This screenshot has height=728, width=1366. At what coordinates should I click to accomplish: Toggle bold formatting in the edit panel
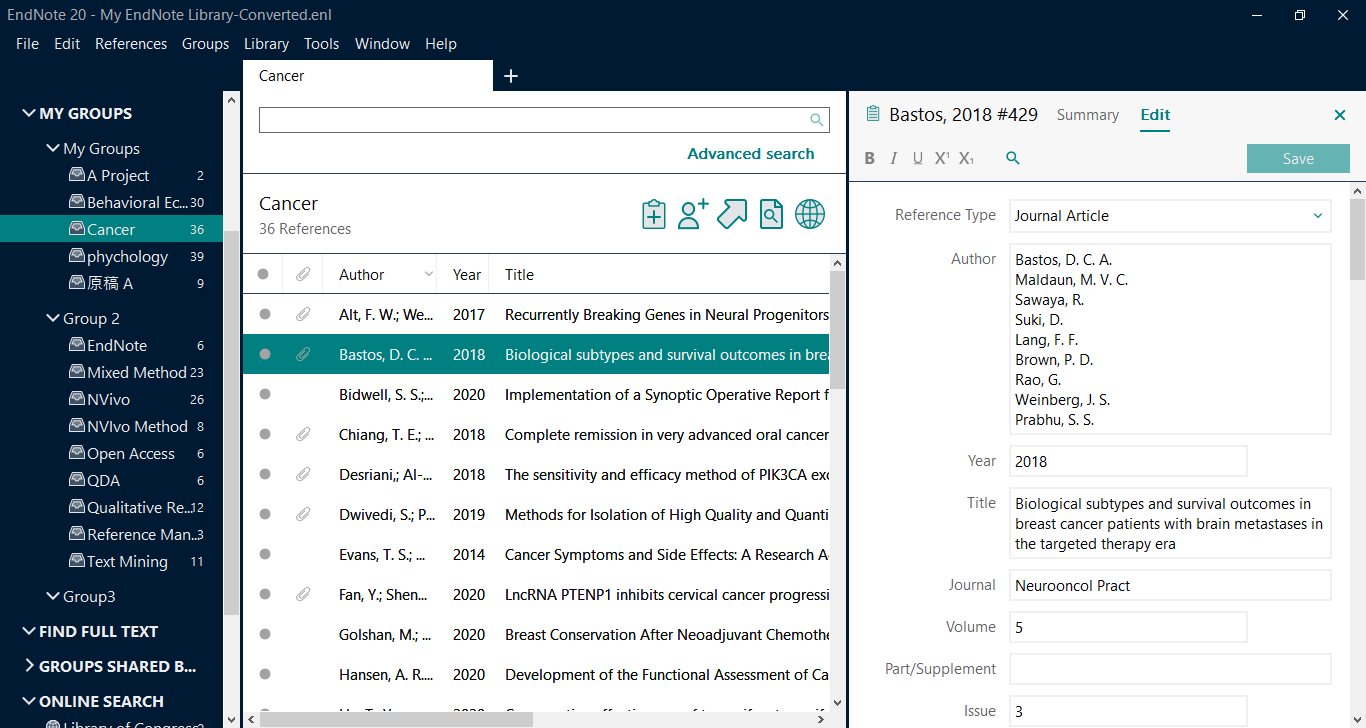(x=869, y=158)
